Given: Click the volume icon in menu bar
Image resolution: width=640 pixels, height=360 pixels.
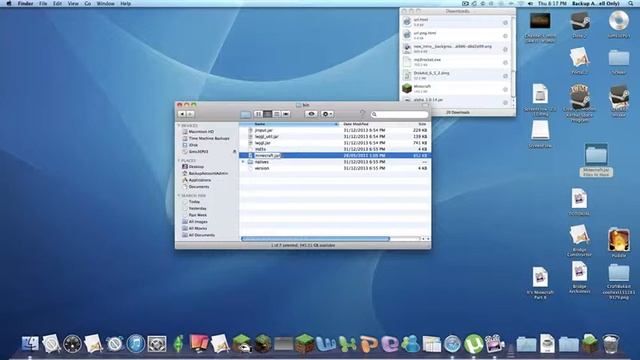Looking at the screenshot, I should (x=530, y=3).
